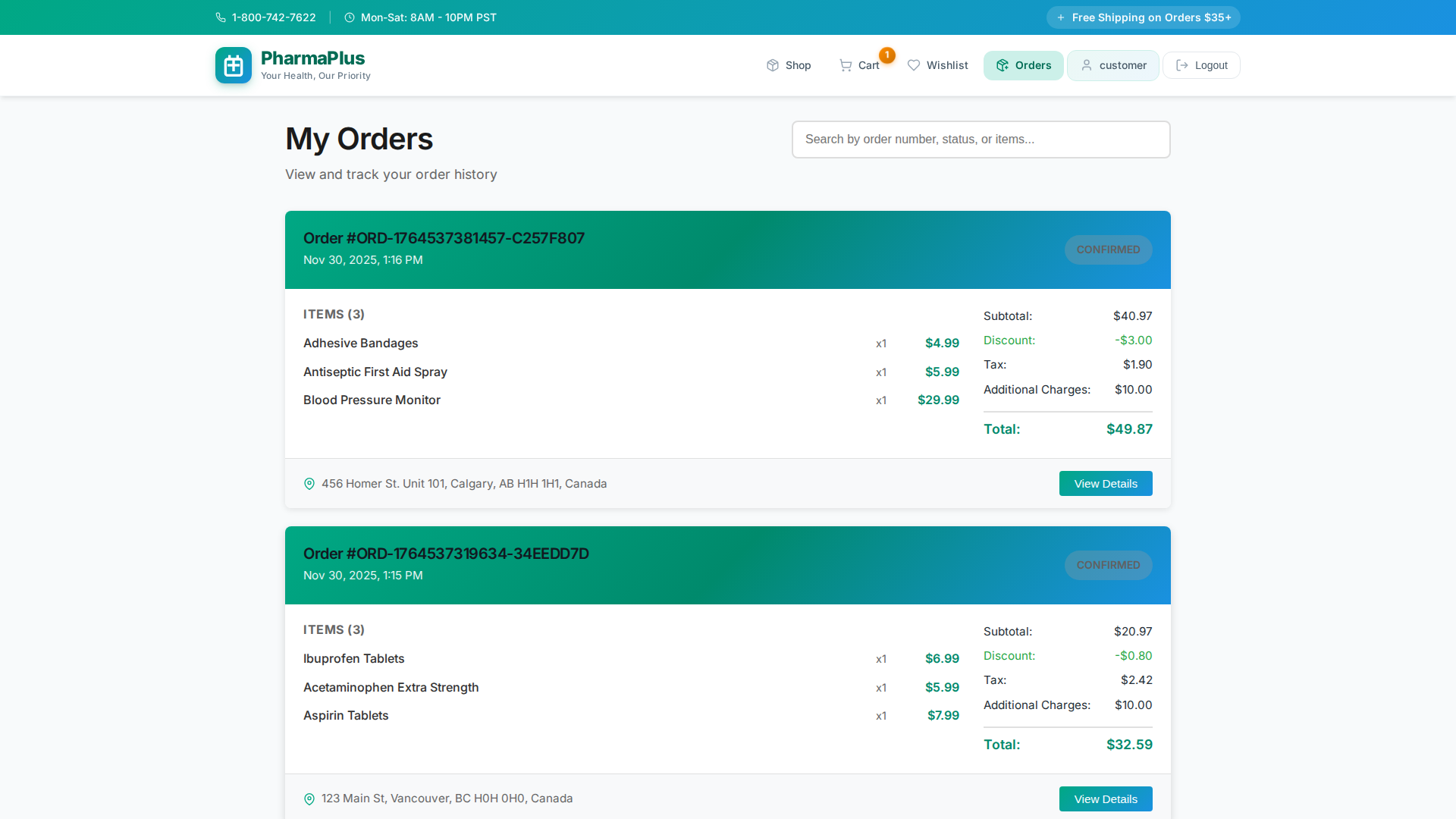Select the Orders navigation icon

[x=1003, y=65]
